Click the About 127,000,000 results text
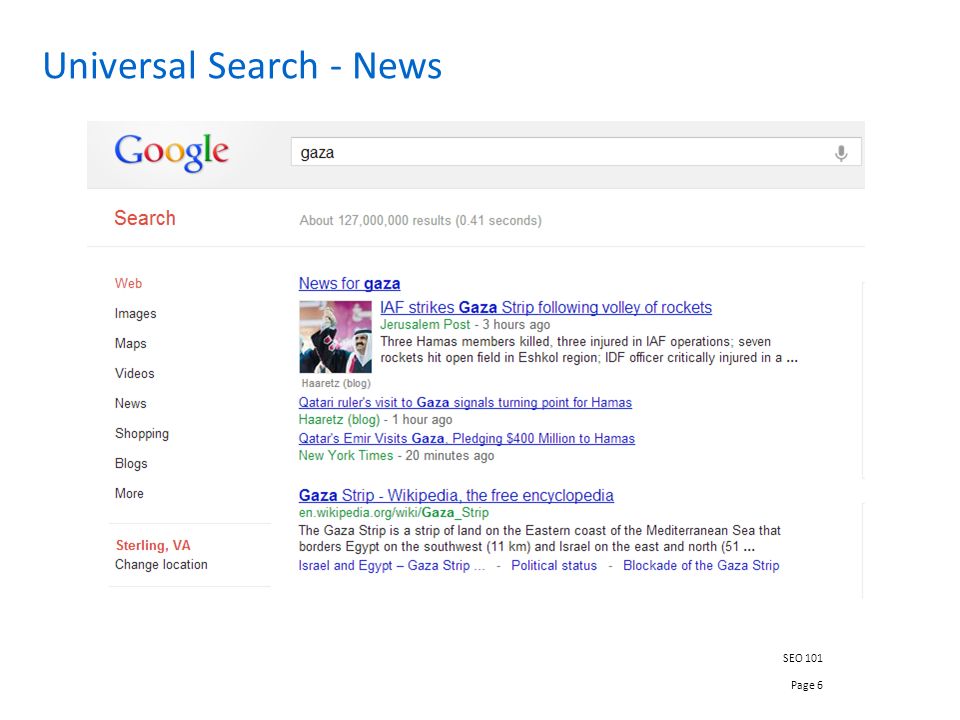The height and width of the screenshot is (720, 960). click(421, 220)
